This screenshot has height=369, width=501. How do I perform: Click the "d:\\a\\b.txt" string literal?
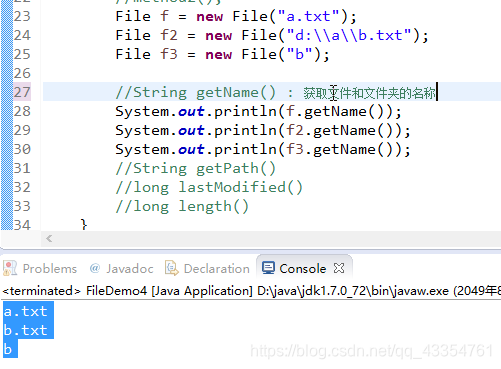[x=349, y=35]
